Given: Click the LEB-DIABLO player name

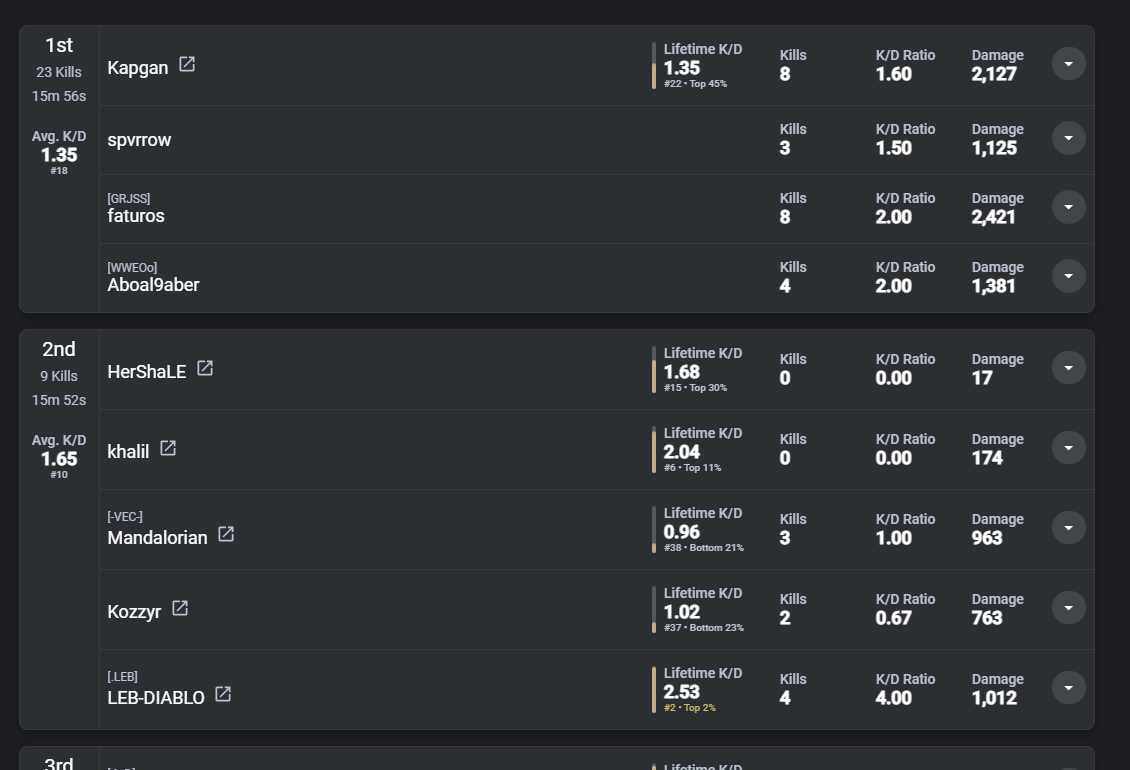Looking at the screenshot, I should tap(156, 698).
